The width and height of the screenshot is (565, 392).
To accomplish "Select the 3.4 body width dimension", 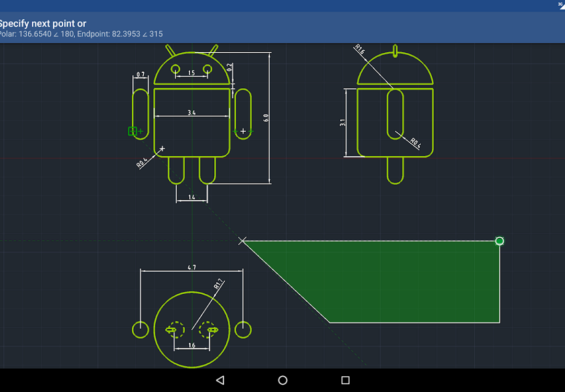I will click(192, 113).
